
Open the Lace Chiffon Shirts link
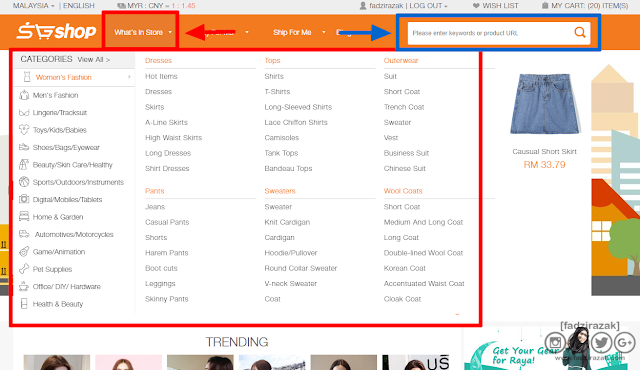pos(296,122)
